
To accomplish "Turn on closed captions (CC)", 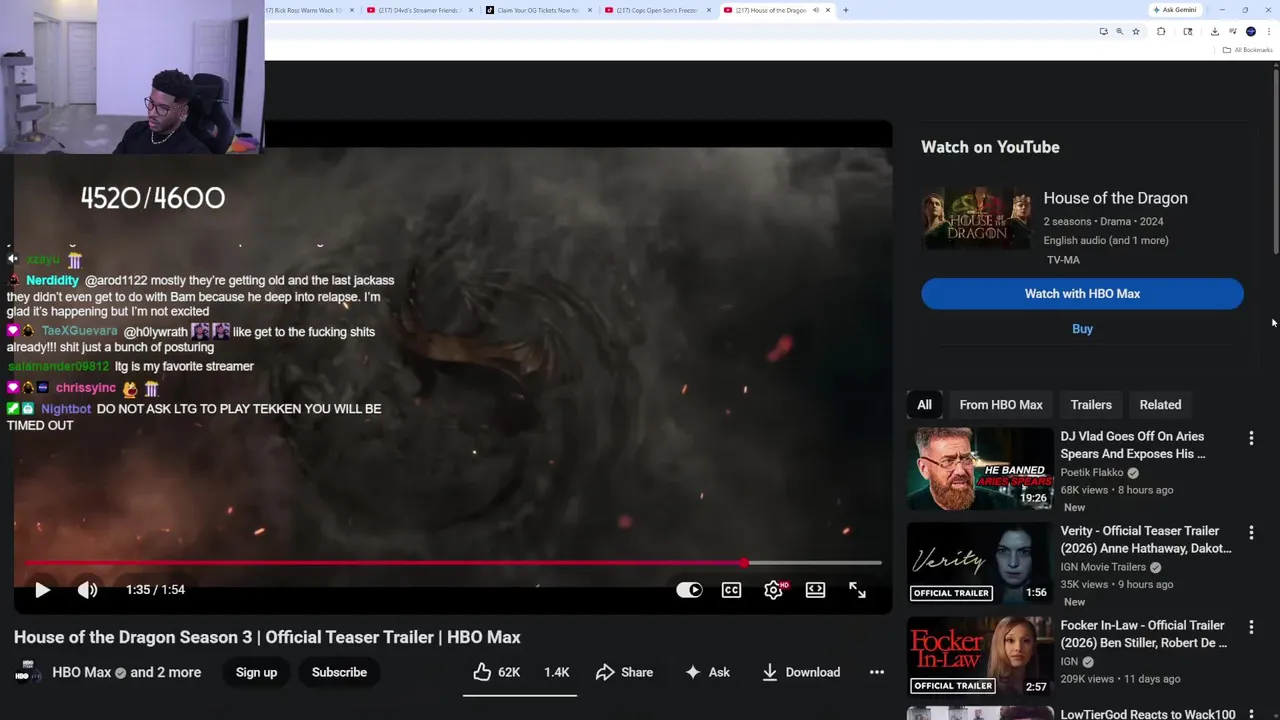I will tap(732, 590).
